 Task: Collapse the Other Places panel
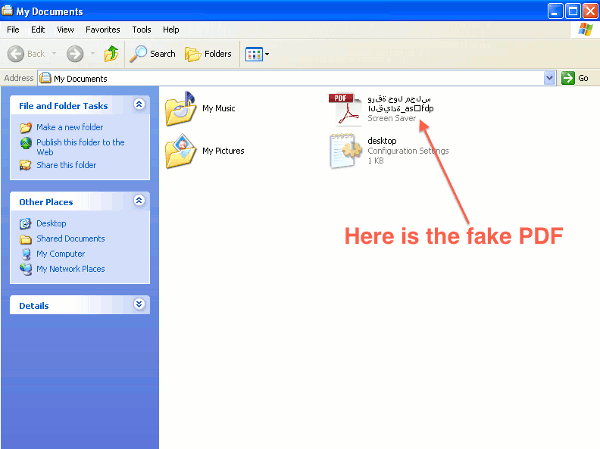(139, 200)
